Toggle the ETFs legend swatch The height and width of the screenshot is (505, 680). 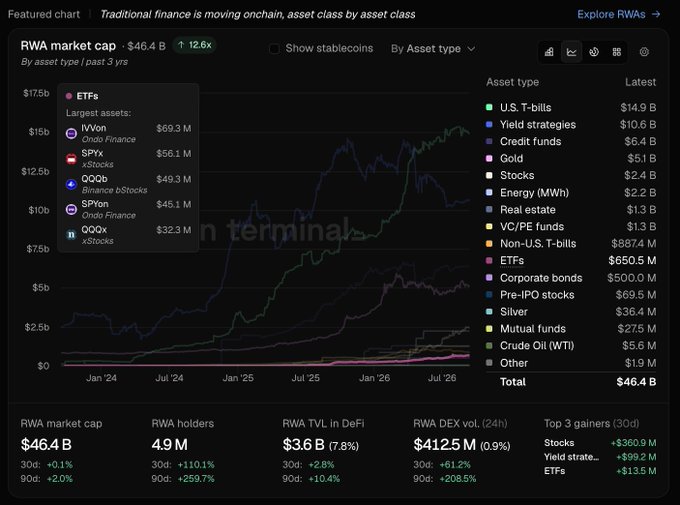(489, 260)
